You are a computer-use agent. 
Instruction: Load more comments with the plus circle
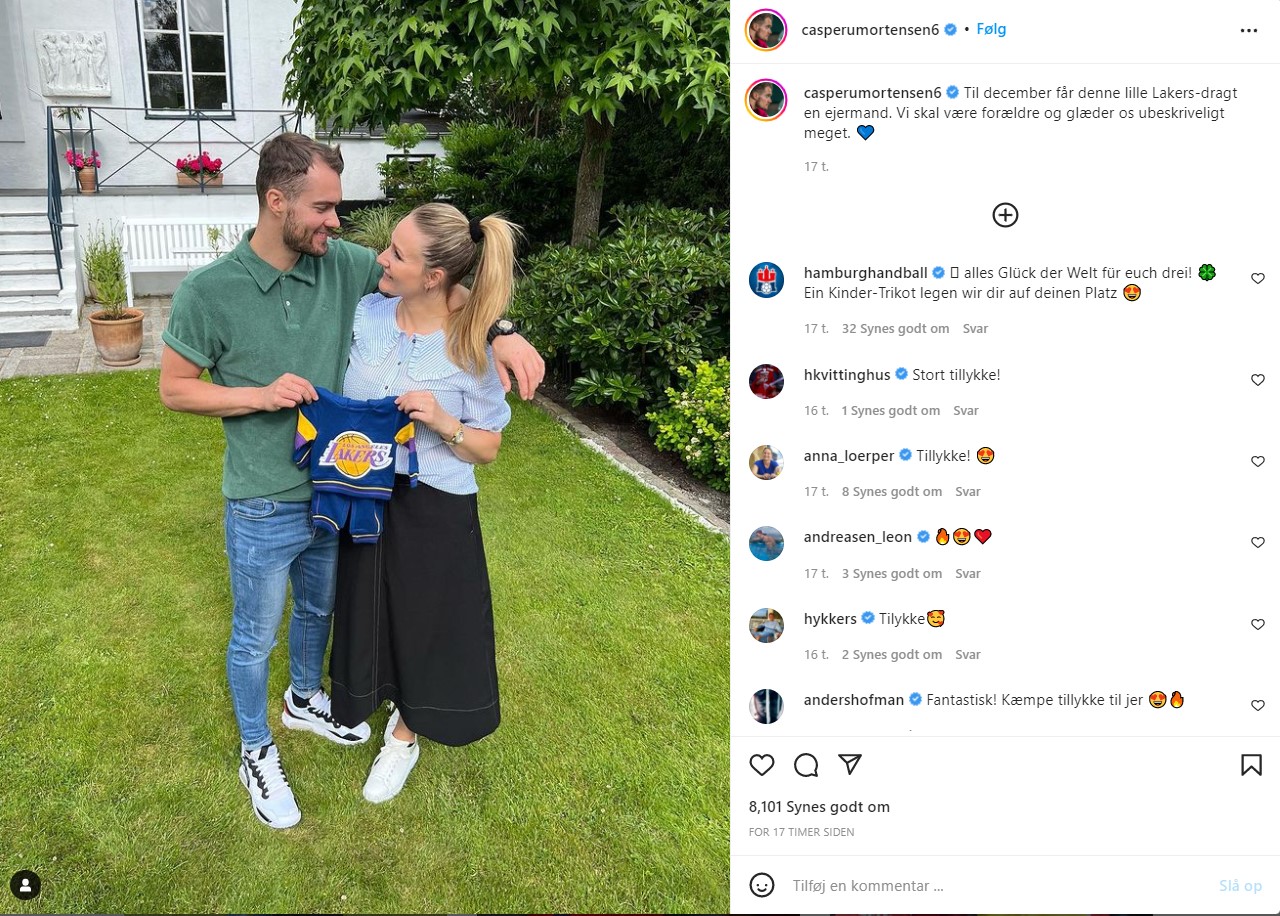pyautogui.click(x=1005, y=215)
